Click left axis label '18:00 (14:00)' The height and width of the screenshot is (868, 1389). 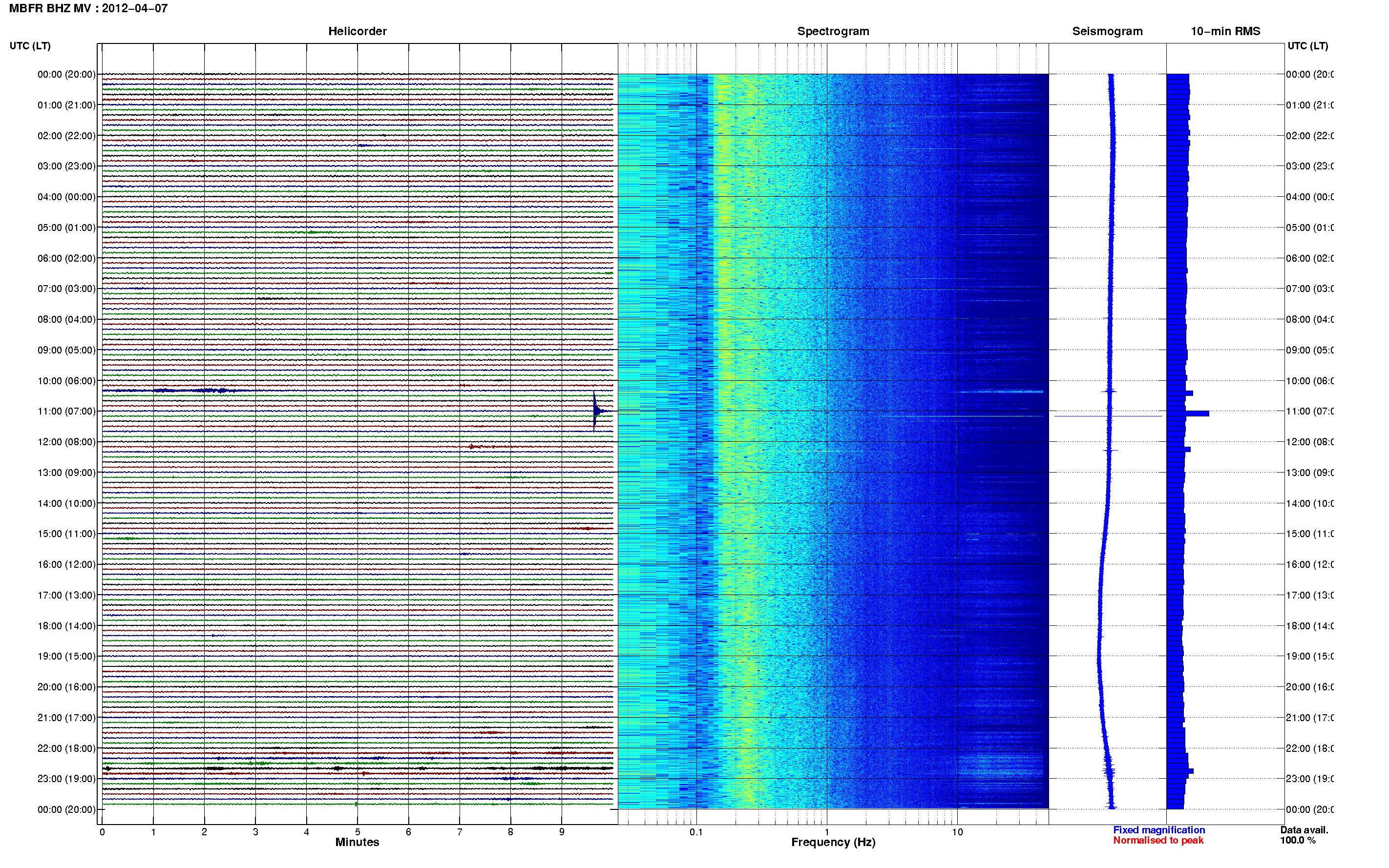tap(66, 626)
